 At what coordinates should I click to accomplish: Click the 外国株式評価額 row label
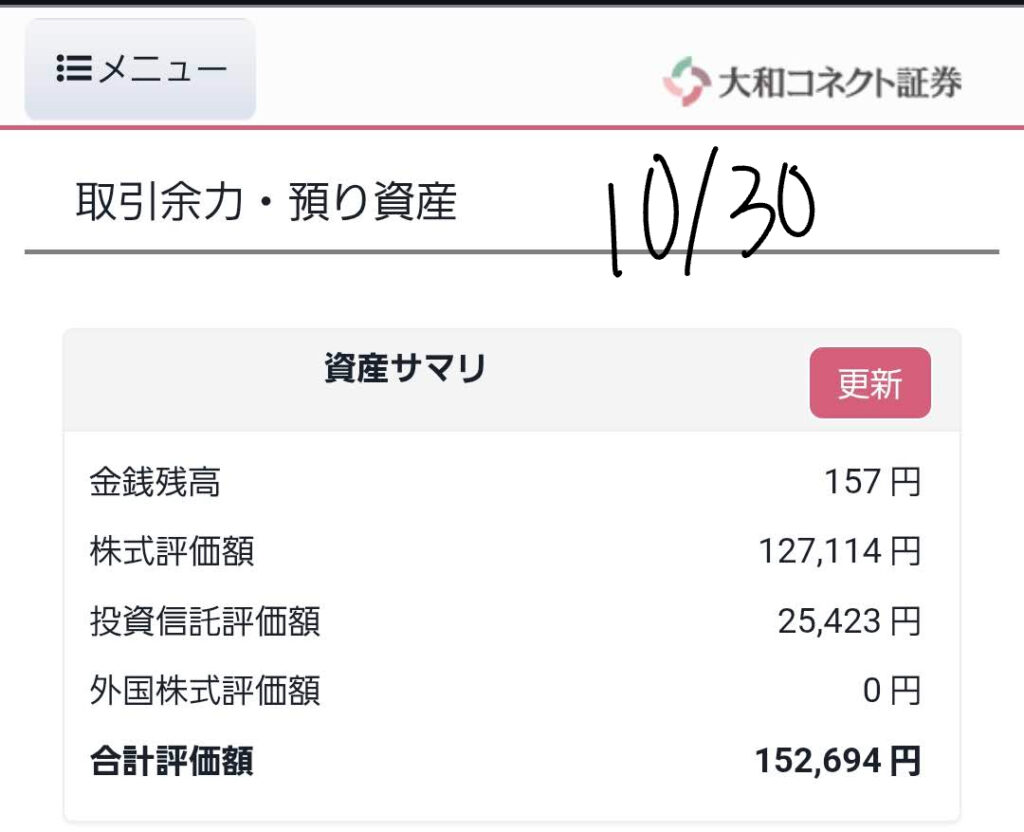[205, 691]
